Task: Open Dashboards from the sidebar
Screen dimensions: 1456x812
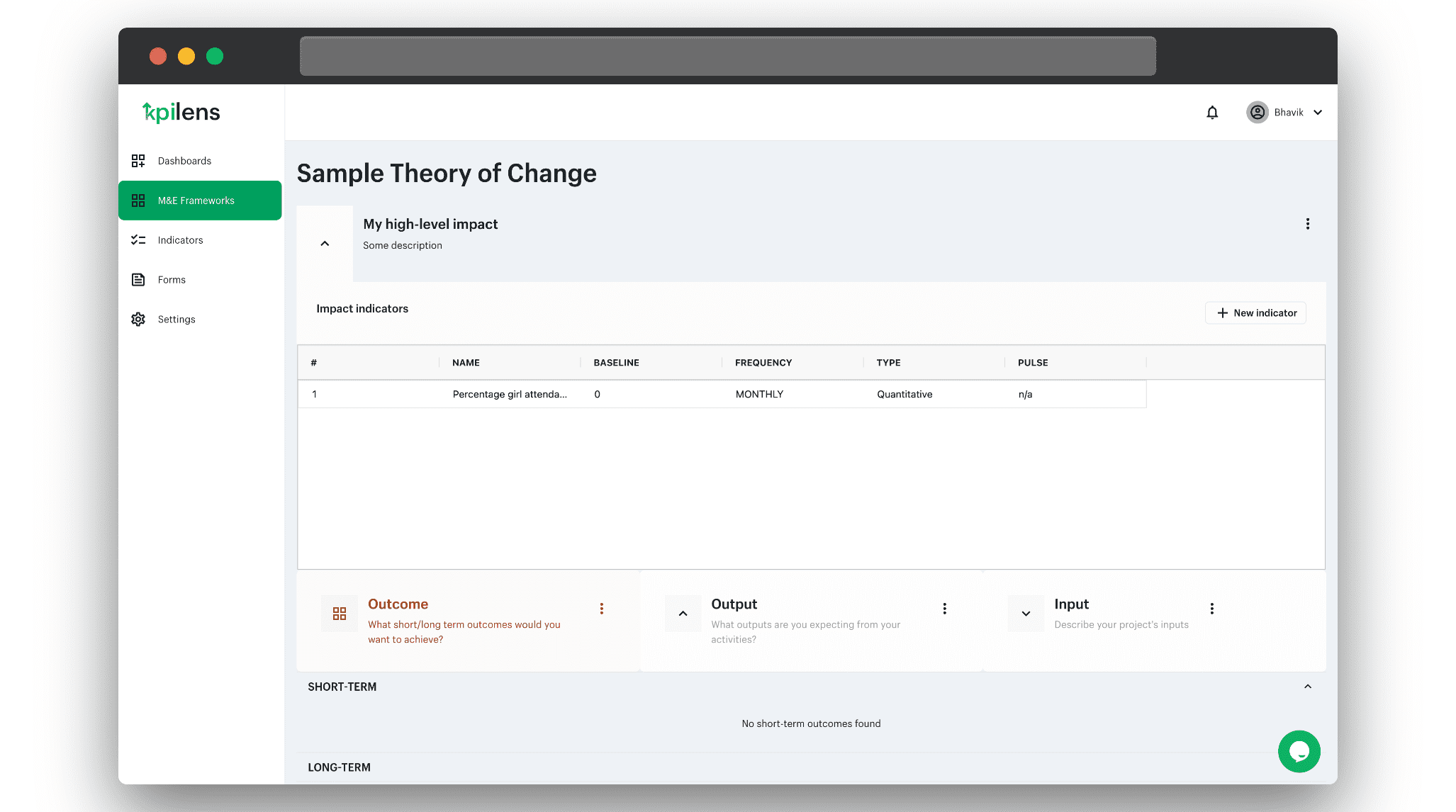Action: click(184, 161)
